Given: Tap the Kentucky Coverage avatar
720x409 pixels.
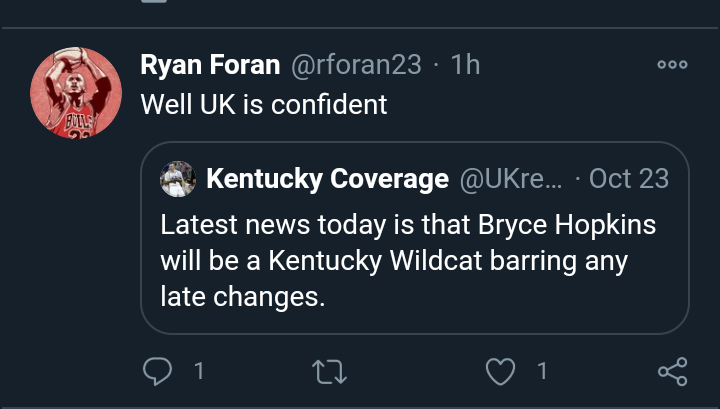Looking at the screenshot, I should [178, 179].
